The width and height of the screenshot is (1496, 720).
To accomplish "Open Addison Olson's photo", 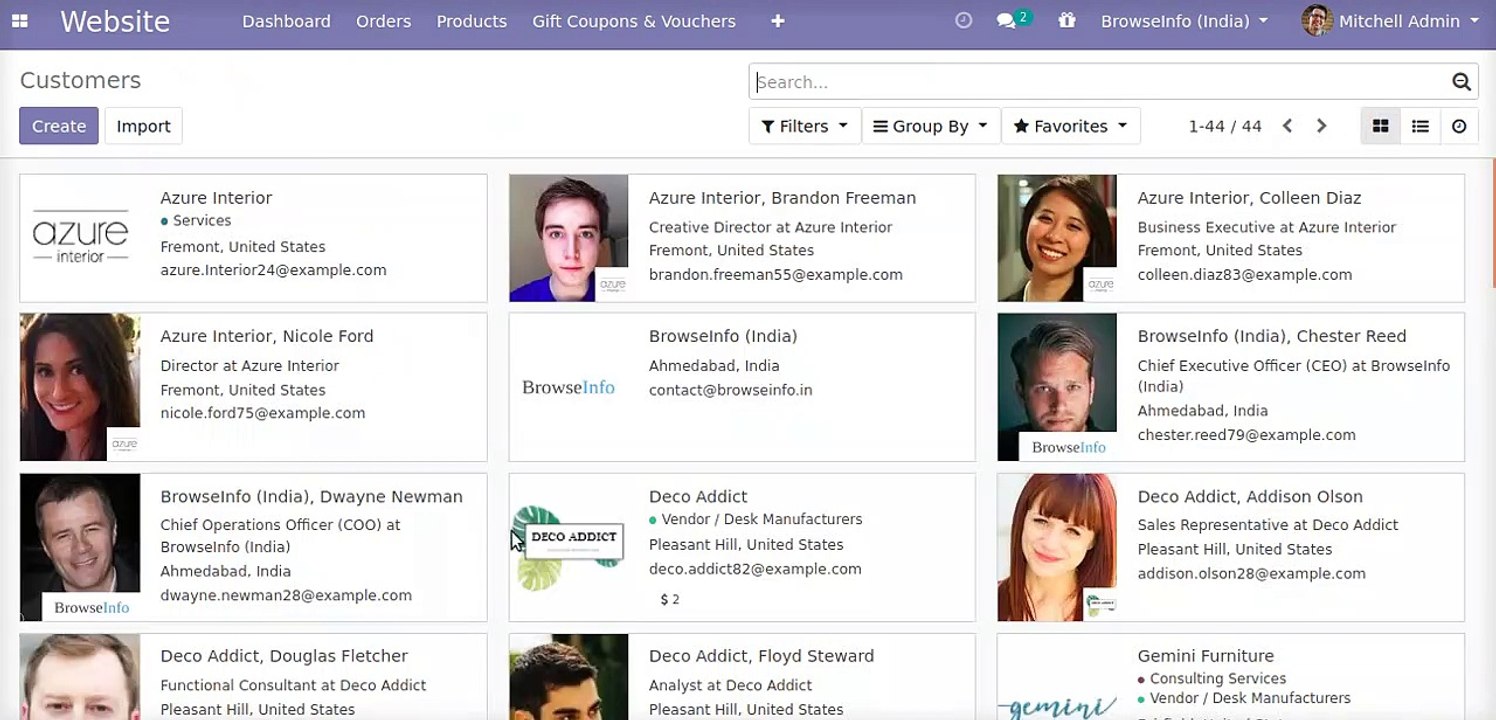I will tap(1057, 547).
